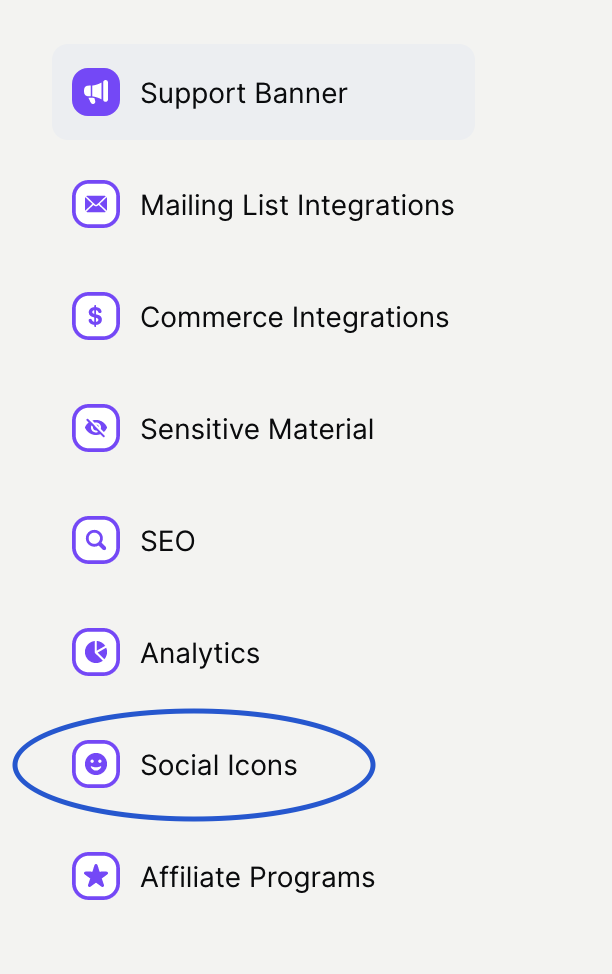Navigate to the SEO section
The image size is (612, 974).
[x=168, y=541]
